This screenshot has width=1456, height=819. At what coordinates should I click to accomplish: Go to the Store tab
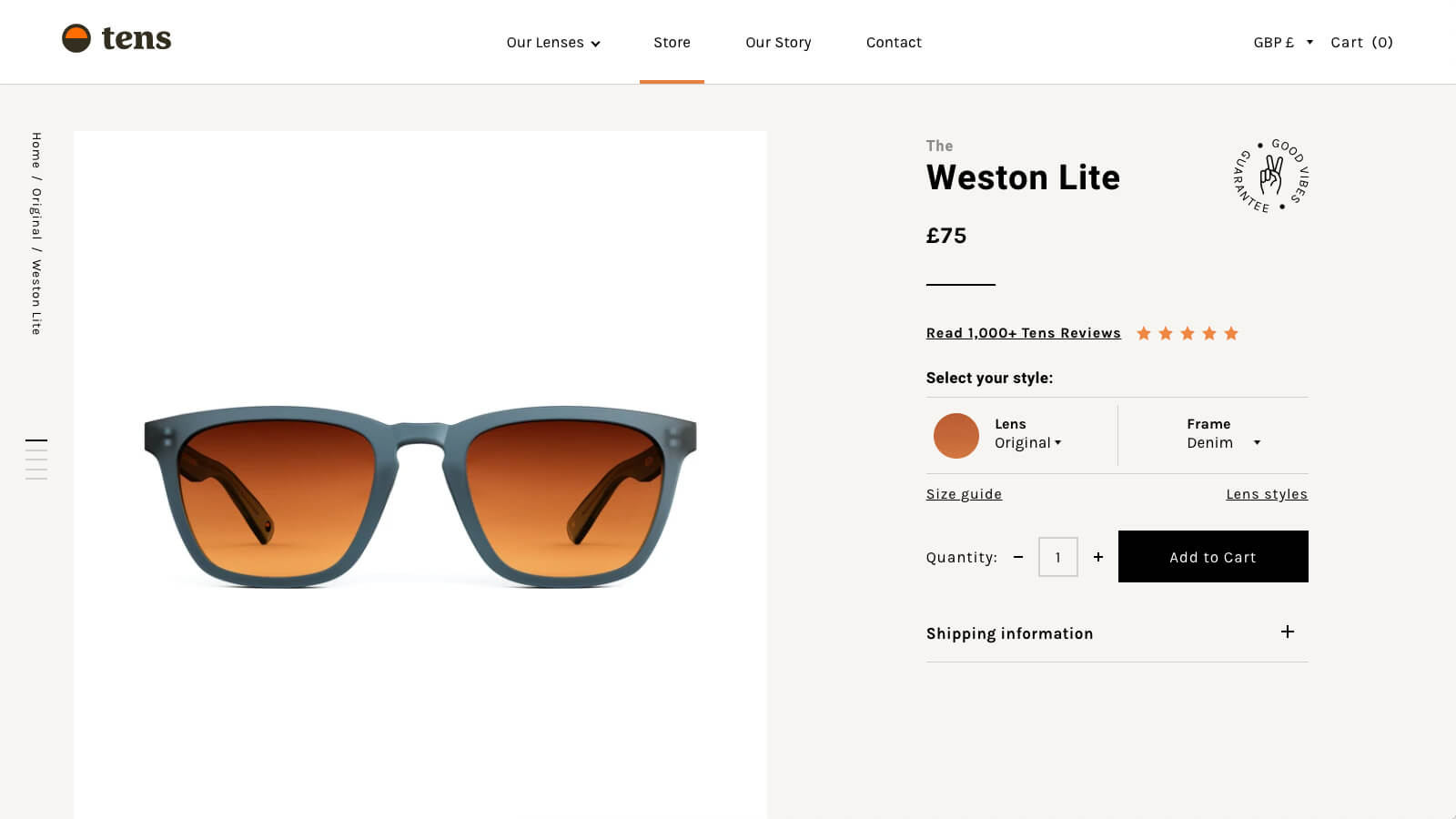pos(672,43)
